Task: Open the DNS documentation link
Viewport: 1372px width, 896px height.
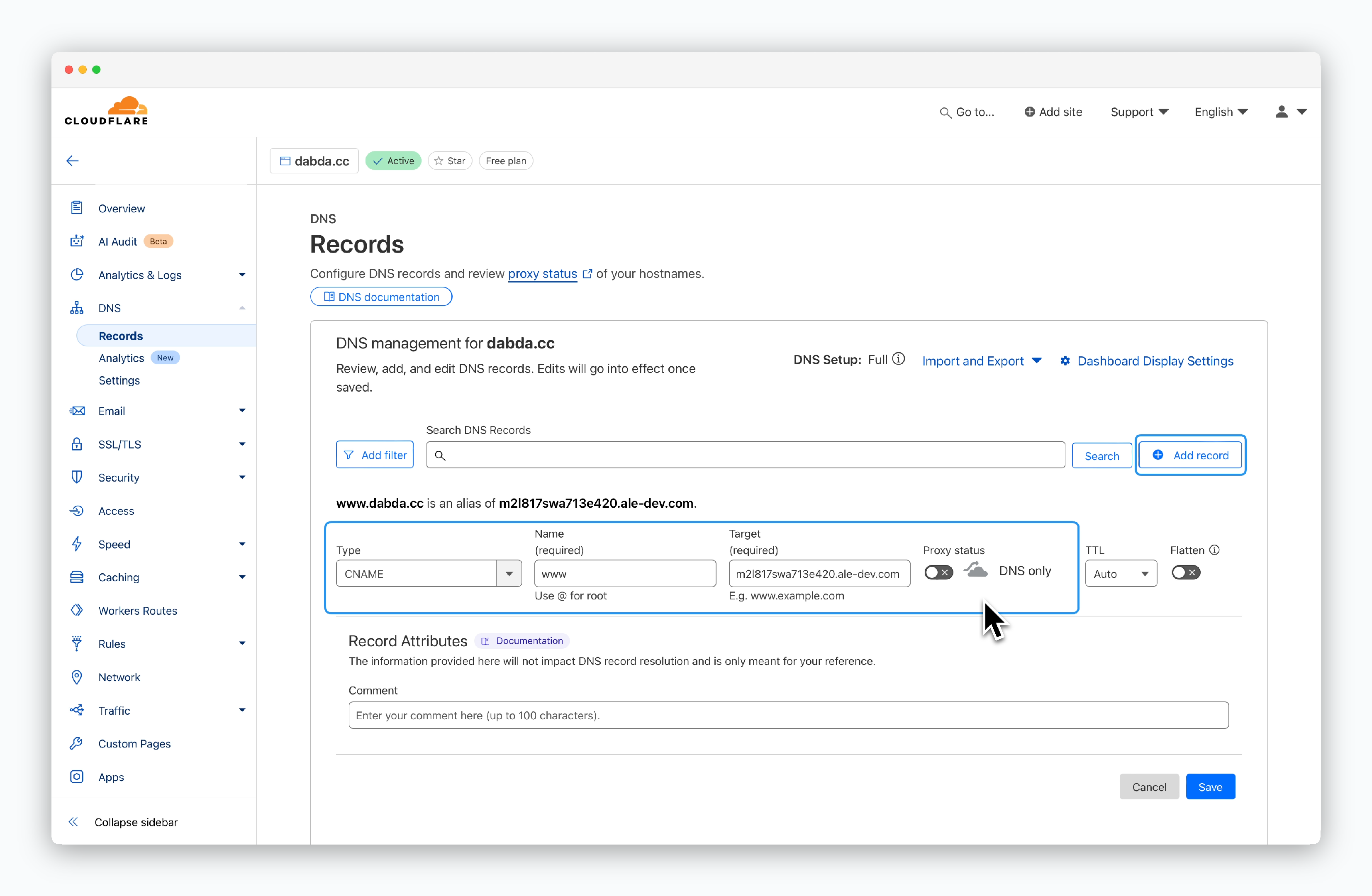Action: click(x=381, y=297)
